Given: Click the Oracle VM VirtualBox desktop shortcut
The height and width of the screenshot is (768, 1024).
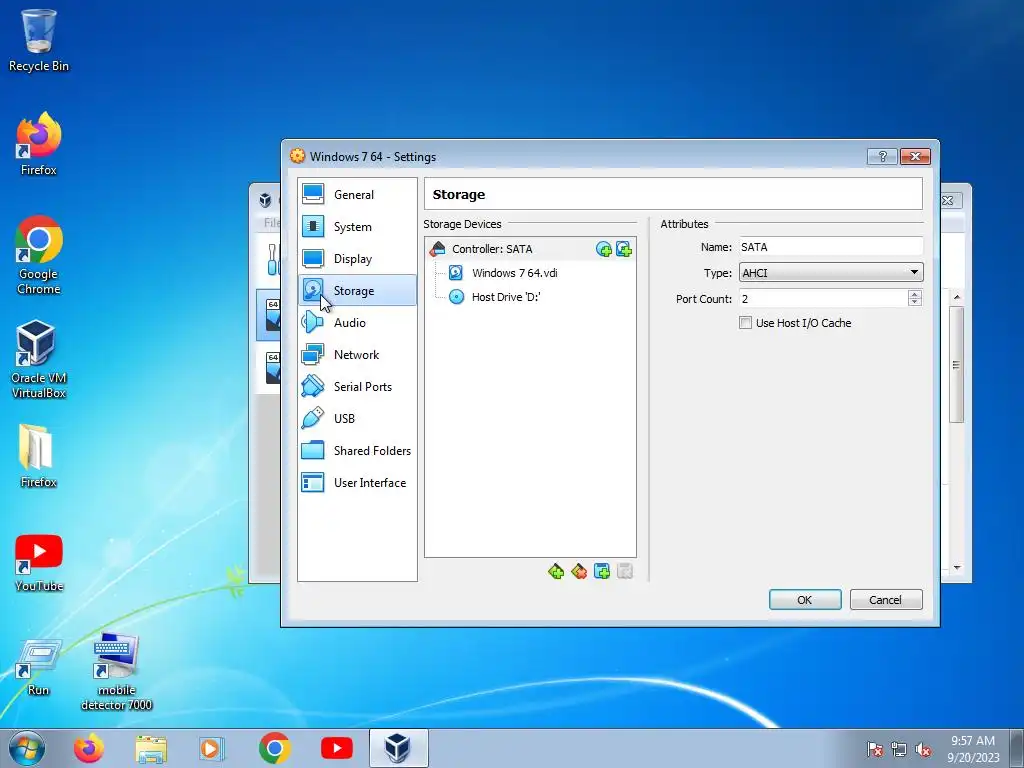Looking at the screenshot, I should coord(39,359).
